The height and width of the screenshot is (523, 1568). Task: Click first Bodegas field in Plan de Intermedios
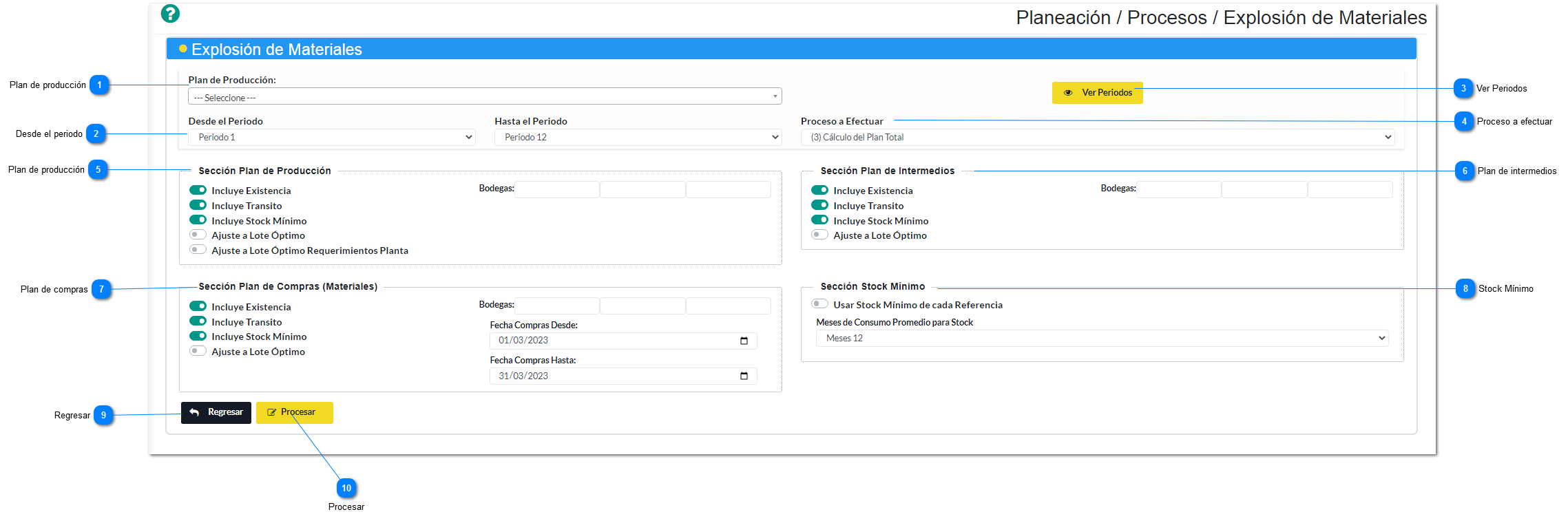tap(1179, 189)
